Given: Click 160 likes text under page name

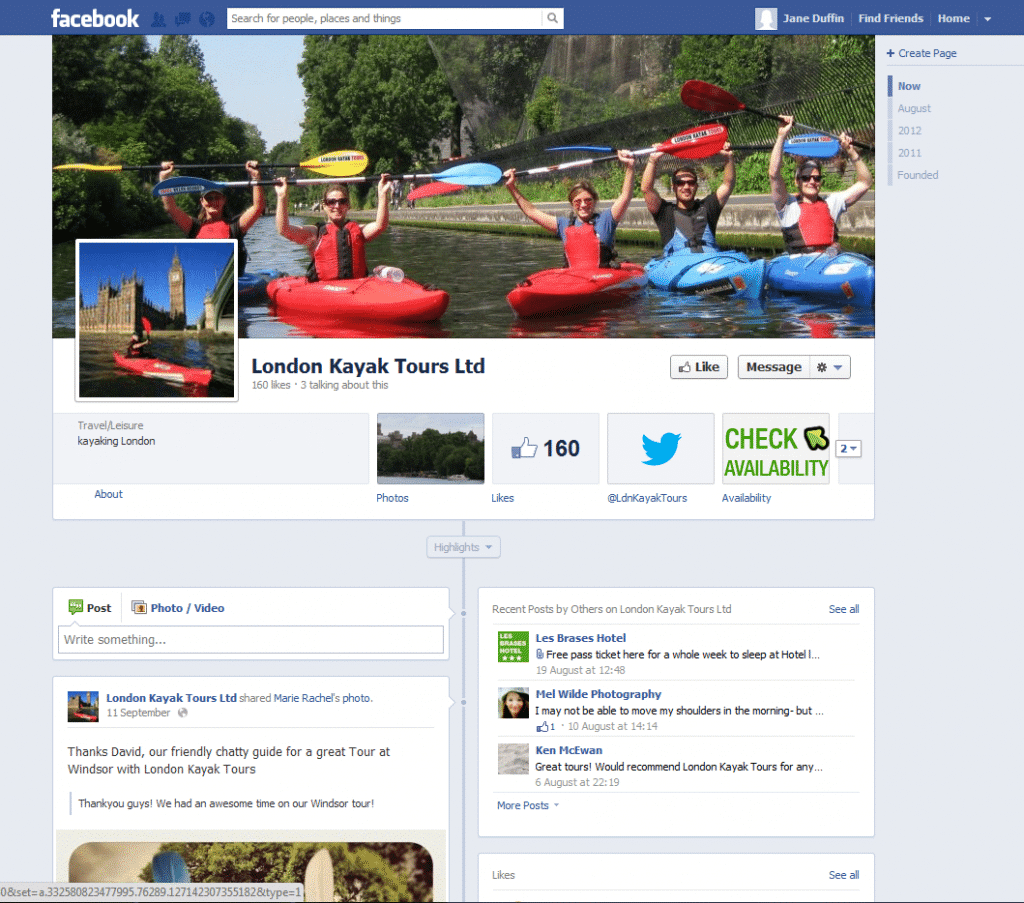Looking at the screenshot, I should [x=270, y=385].
